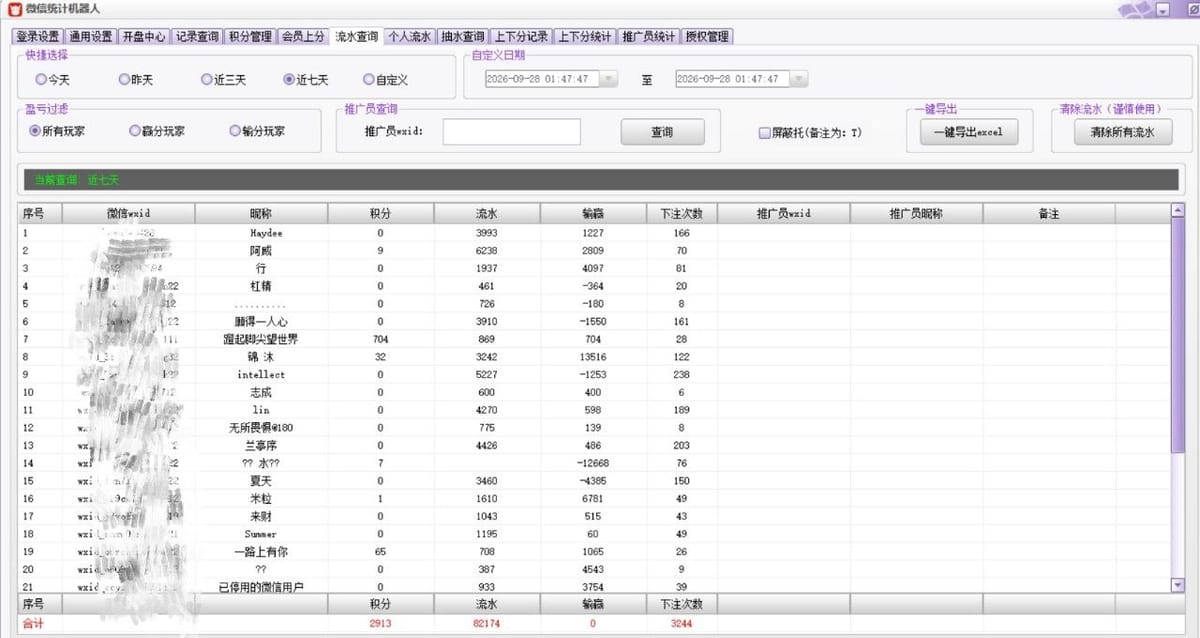The width and height of the screenshot is (1200, 638).
Task: Click the 备注 column header
Action: click(1049, 214)
